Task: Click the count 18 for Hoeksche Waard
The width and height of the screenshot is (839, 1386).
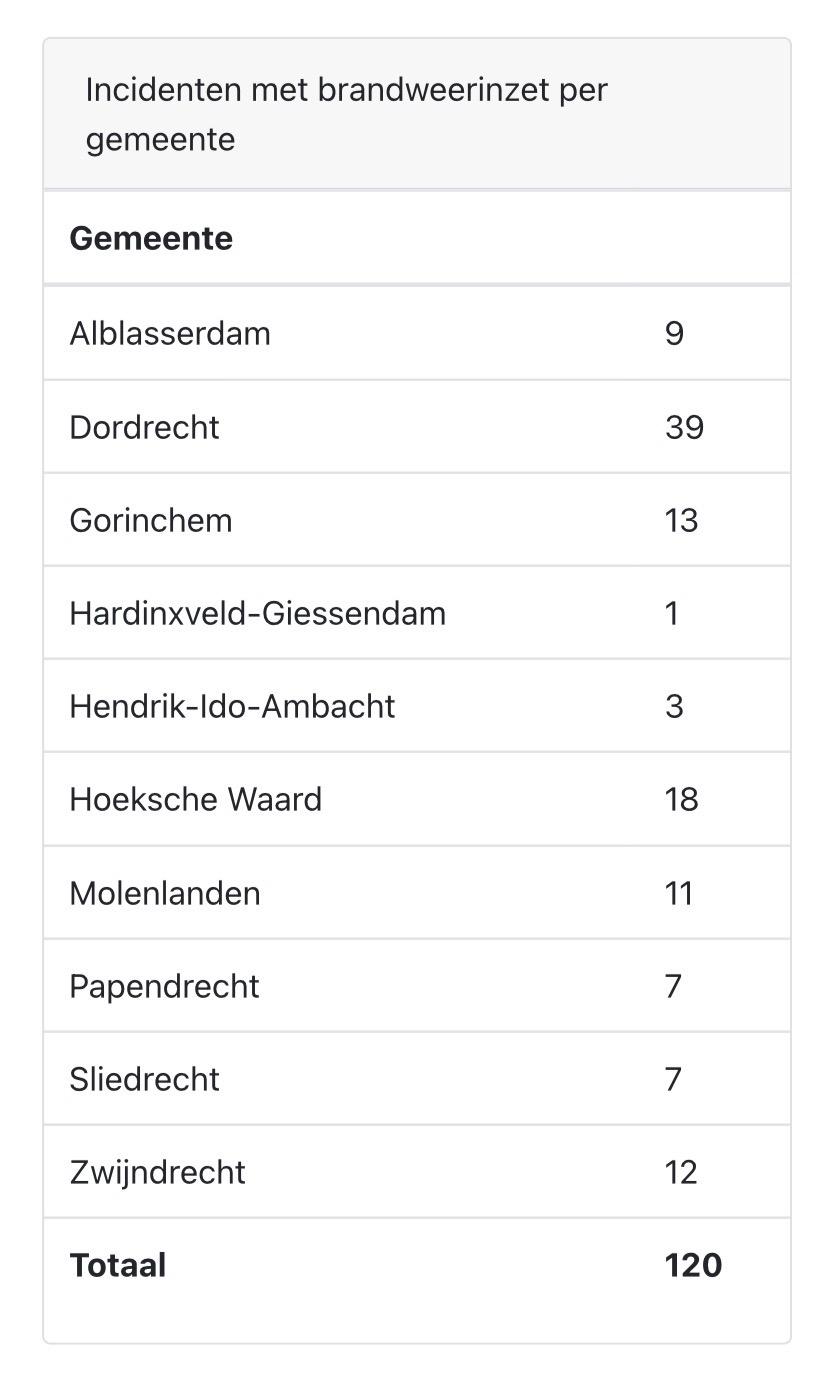Action: (x=681, y=799)
